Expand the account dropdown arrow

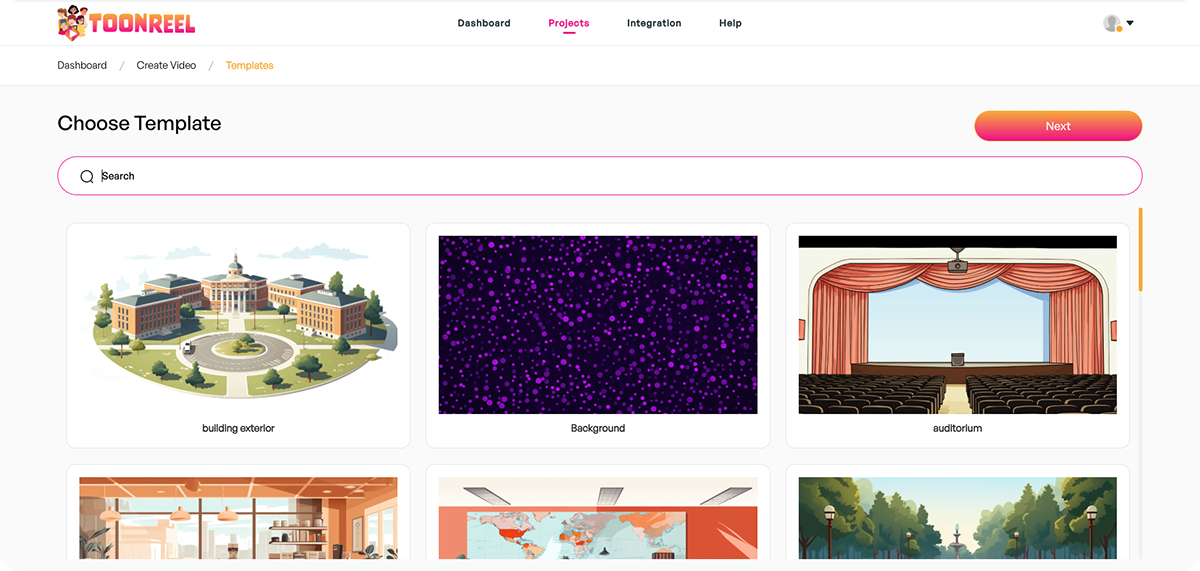1130,23
